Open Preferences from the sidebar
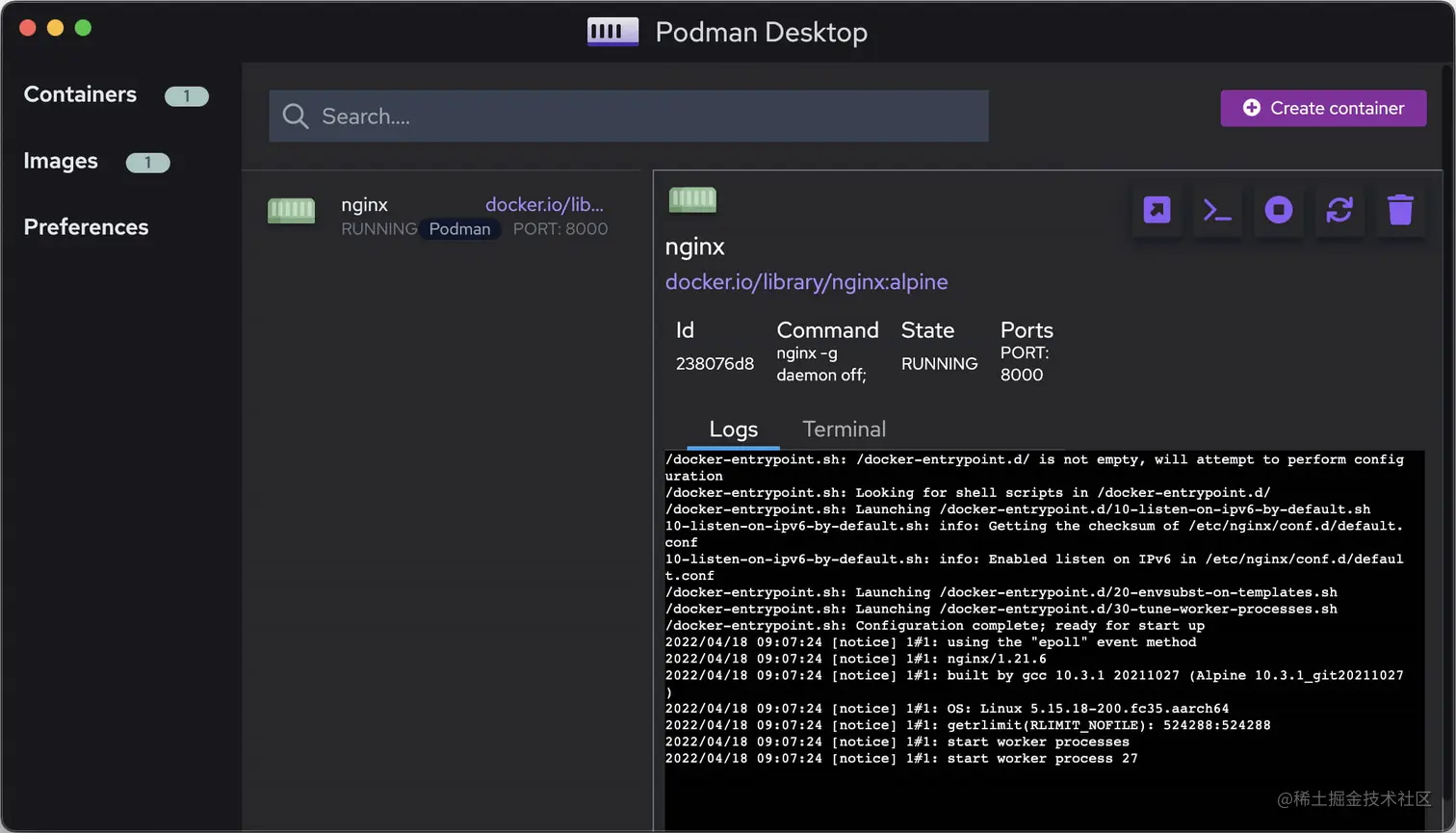 (x=86, y=227)
